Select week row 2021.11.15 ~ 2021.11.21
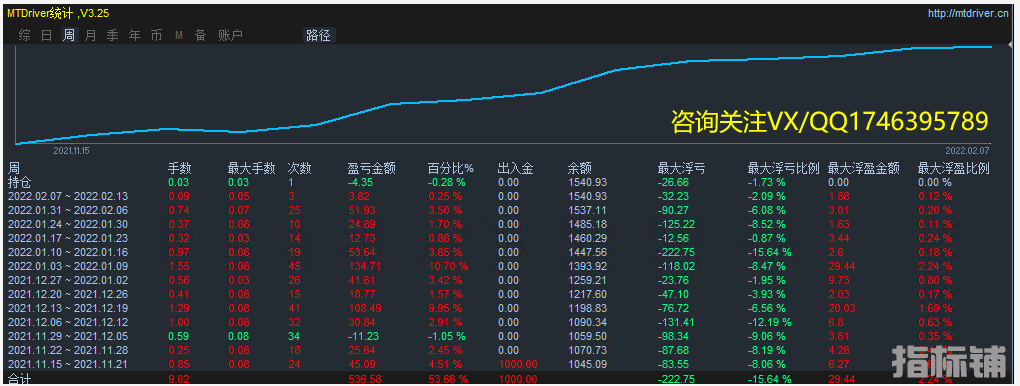This screenshot has height=386, width=1020. (x=68, y=364)
